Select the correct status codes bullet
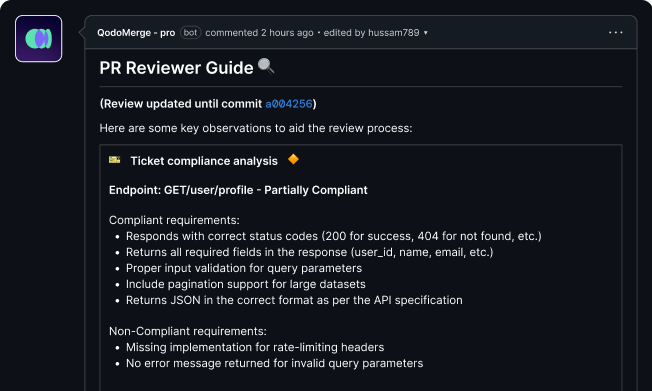Viewport: 652px width, 391px height. coord(334,236)
